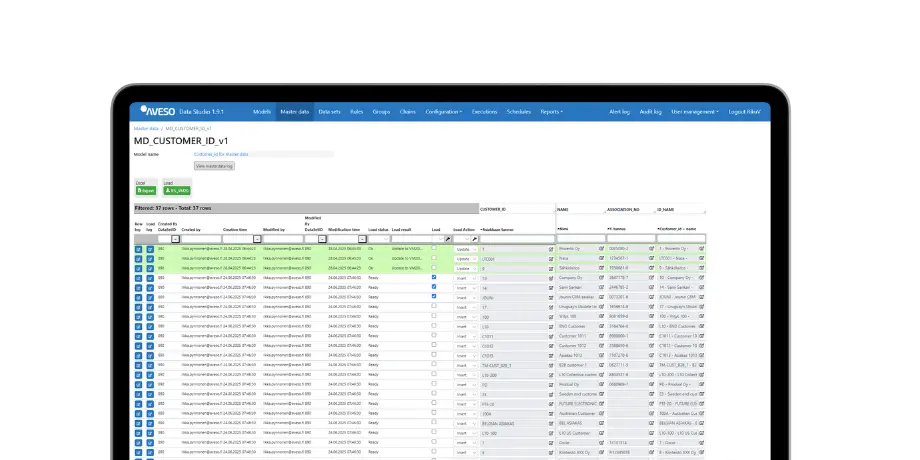Open the Models menu item
Image resolution: width=920 pixels, height=460 pixels.
pos(262,111)
